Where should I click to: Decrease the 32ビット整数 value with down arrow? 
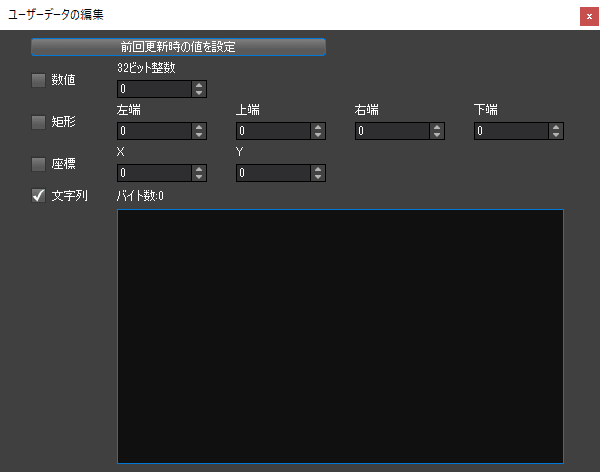tap(199, 93)
